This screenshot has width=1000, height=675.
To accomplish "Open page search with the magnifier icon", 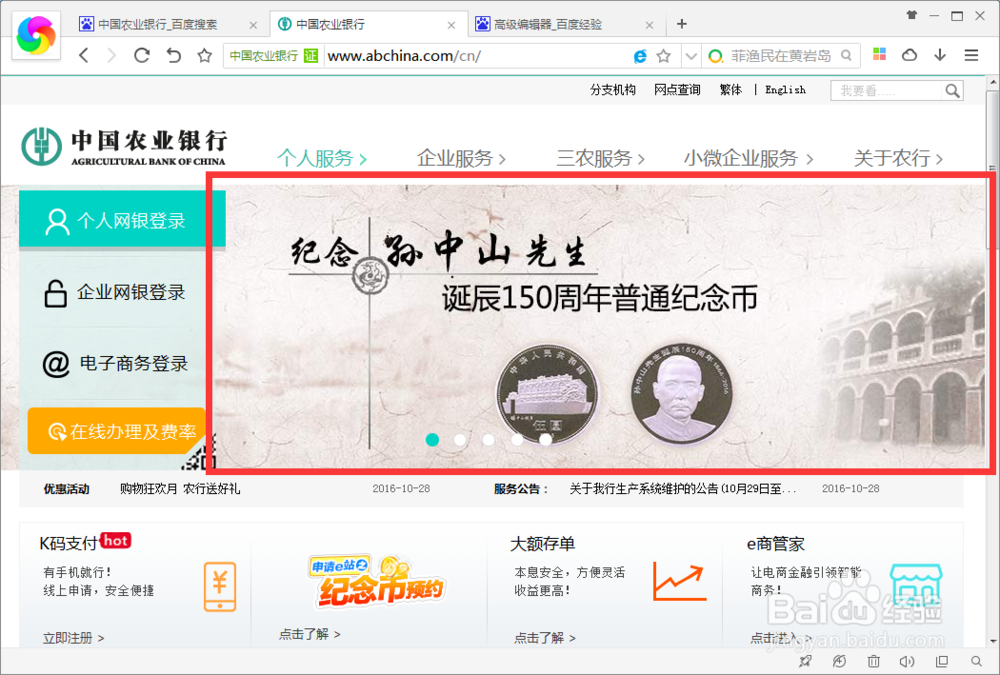I will pyautogui.click(x=976, y=661).
